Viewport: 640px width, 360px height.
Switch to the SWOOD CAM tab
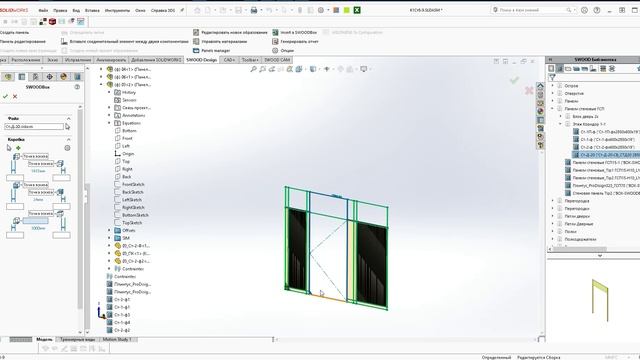277,60
